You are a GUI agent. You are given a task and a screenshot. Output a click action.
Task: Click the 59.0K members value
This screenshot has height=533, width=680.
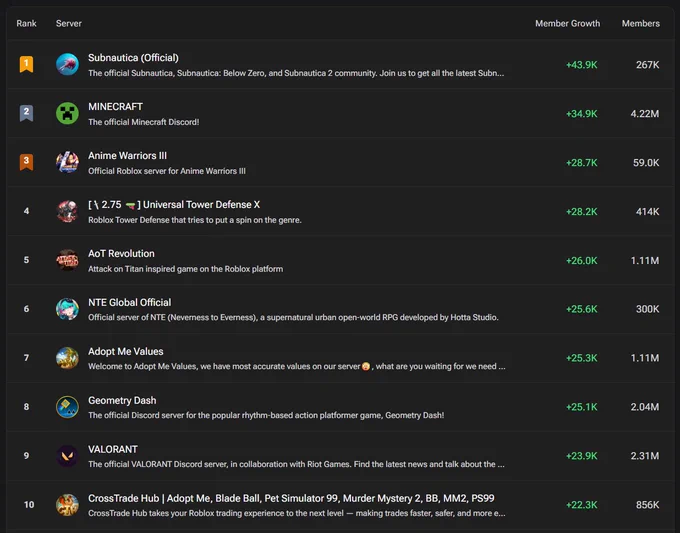click(646, 163)
